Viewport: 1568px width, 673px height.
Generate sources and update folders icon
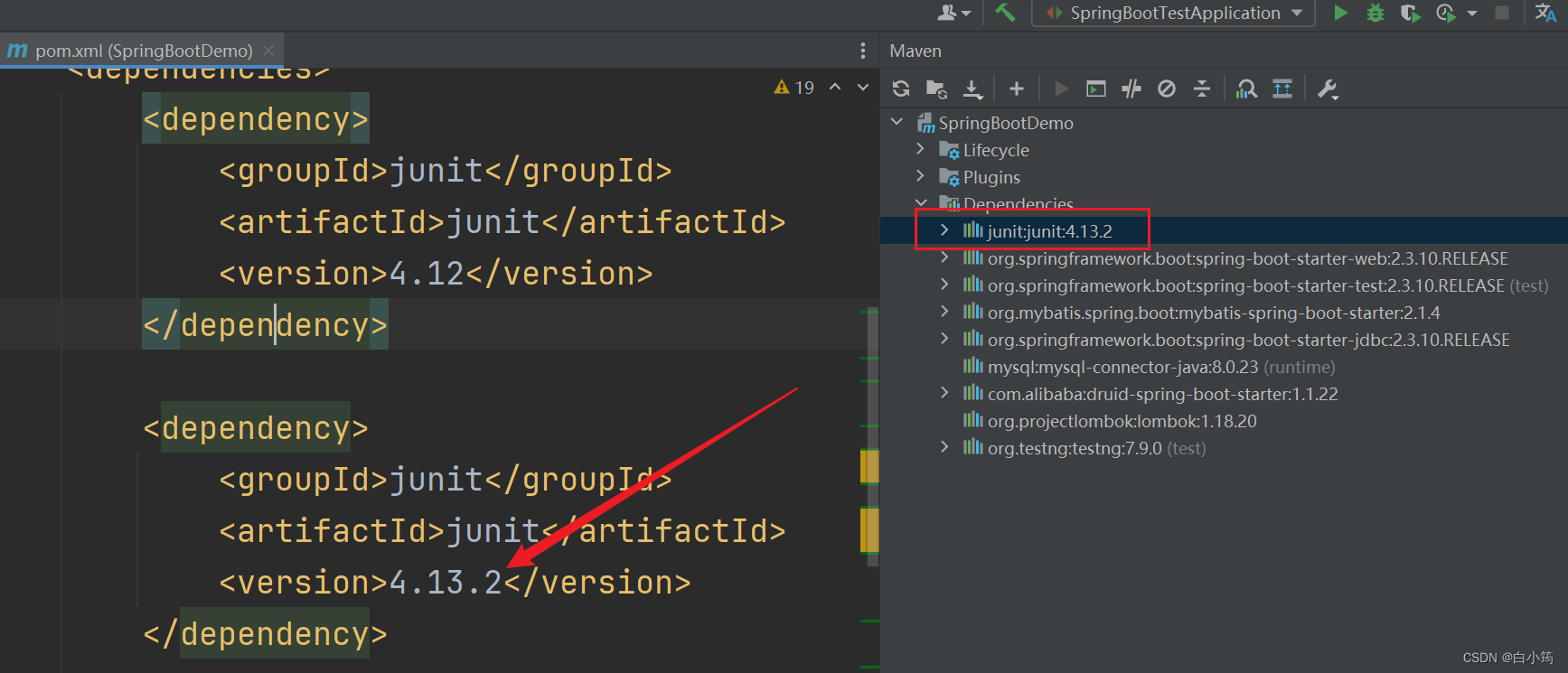pyautogui.click(x=936, y=89)
